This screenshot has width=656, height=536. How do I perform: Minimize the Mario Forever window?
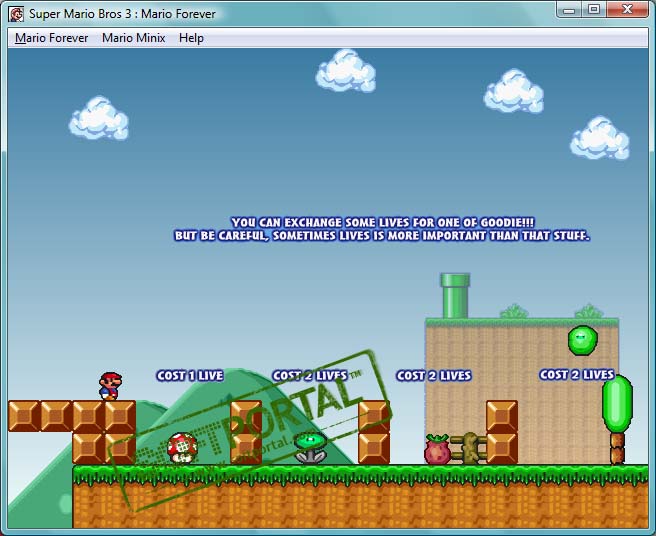pyautogui.click(x=569, y=10)
